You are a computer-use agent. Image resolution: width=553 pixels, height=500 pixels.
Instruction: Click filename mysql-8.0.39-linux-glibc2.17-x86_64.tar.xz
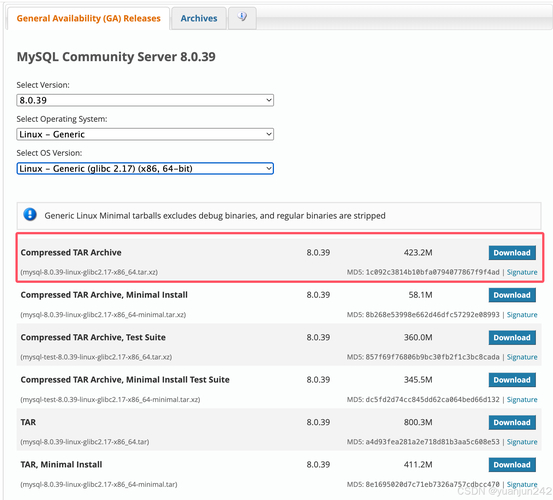[89, 272]
